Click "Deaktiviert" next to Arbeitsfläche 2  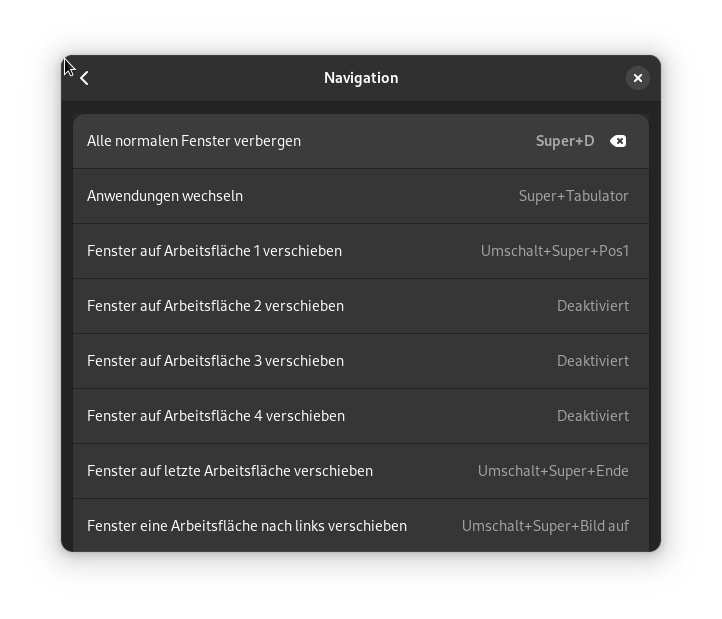[x=592, y=306]
